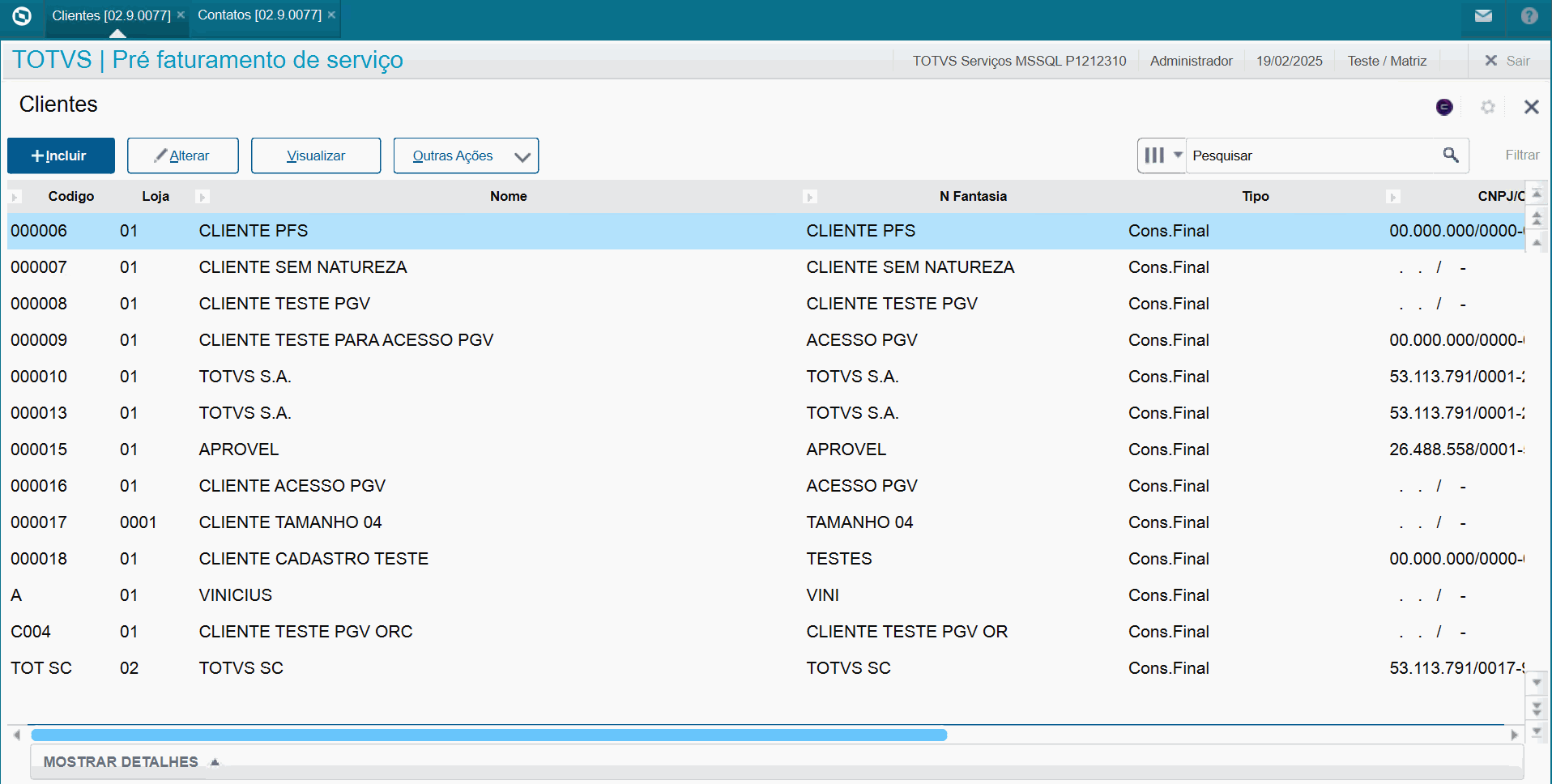Screen dimensions: 1552x784
Task: Open the column selector dropdown beside search
Action: pos(1162,156)
